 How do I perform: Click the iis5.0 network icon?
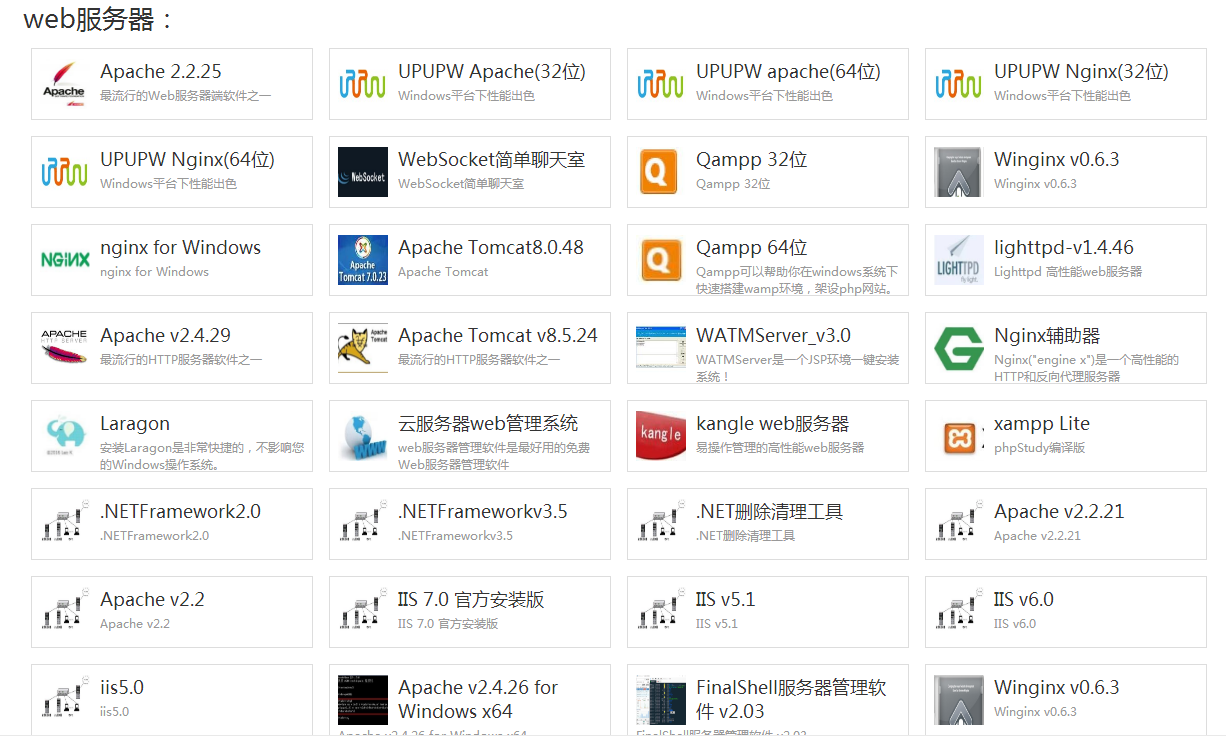pos(64,700)
